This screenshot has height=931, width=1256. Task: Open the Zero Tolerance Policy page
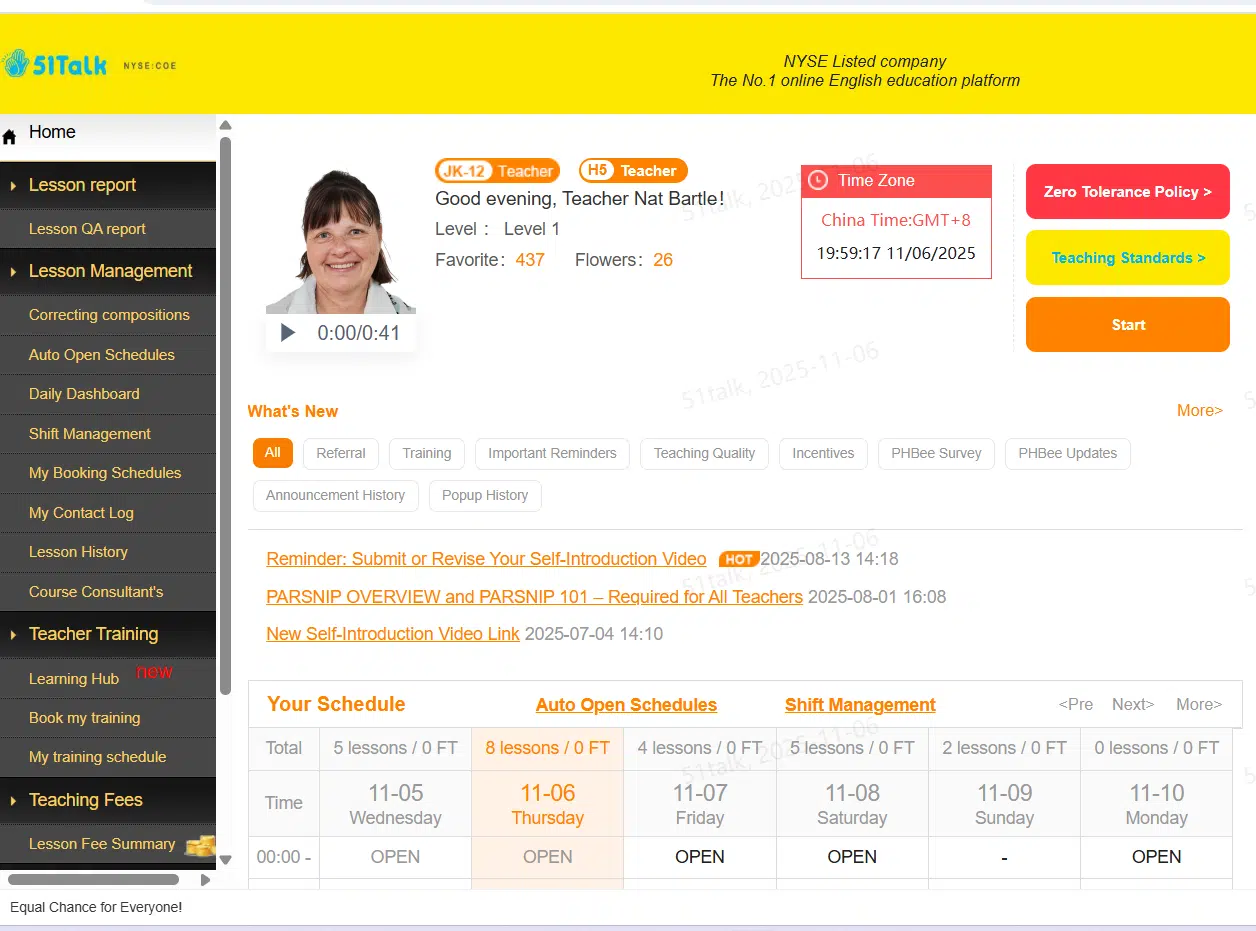[x=1127, y=192]
